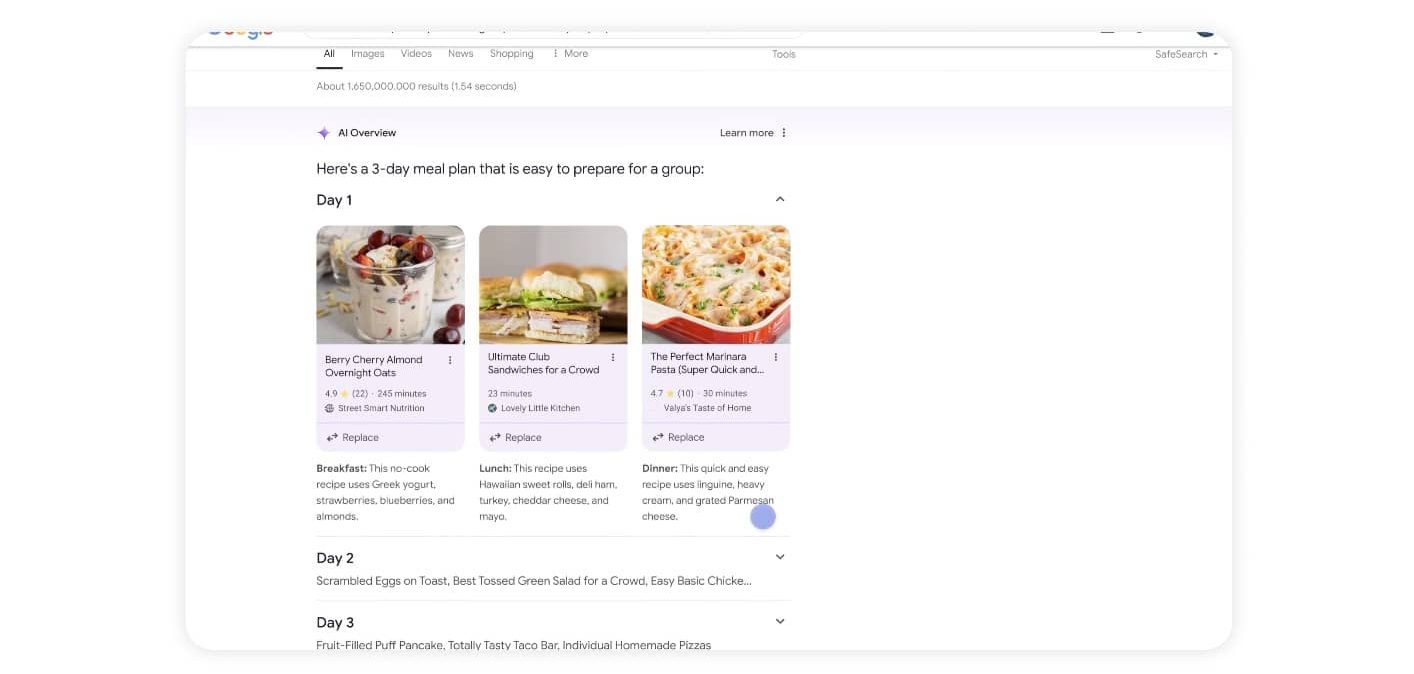The width and height of the screenshot is (1414, 674).
Task: Replace the Overnight Oats breakfast recipe
Action: coord(352,437)
